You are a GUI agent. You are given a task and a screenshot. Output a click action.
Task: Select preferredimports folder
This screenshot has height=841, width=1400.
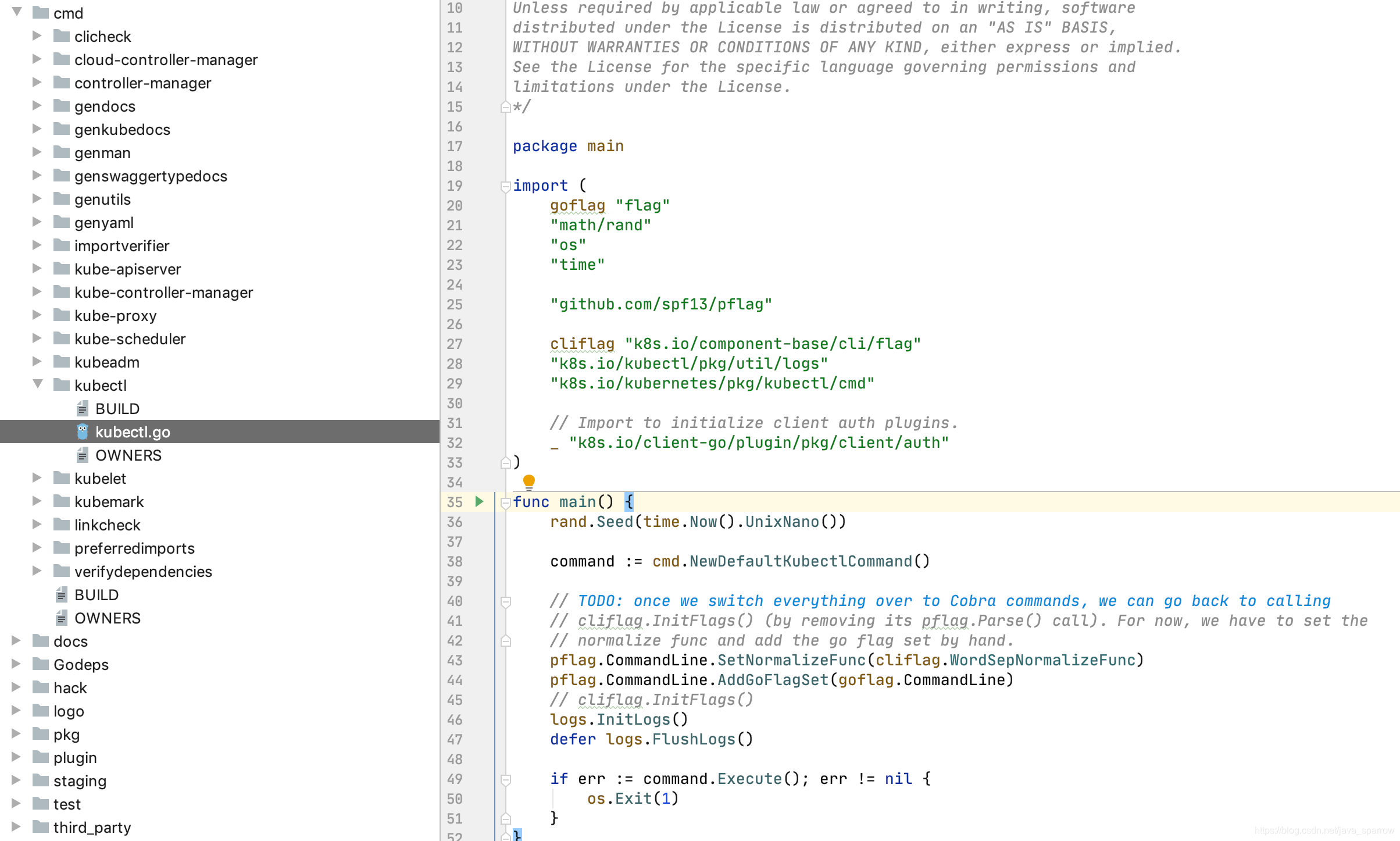(x=134, y=548)
